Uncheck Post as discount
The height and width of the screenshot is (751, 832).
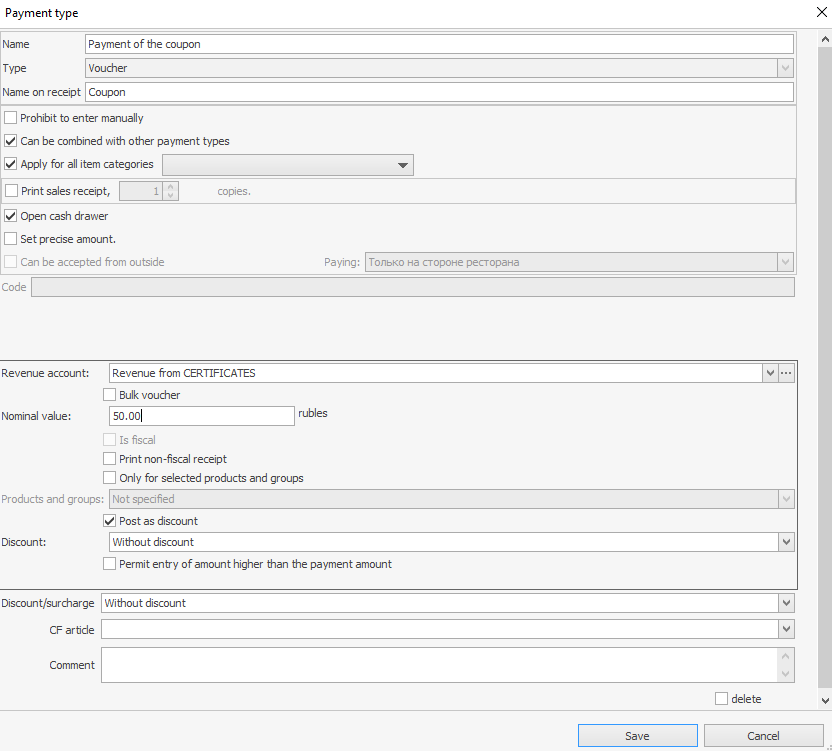(x=110, y=521)
